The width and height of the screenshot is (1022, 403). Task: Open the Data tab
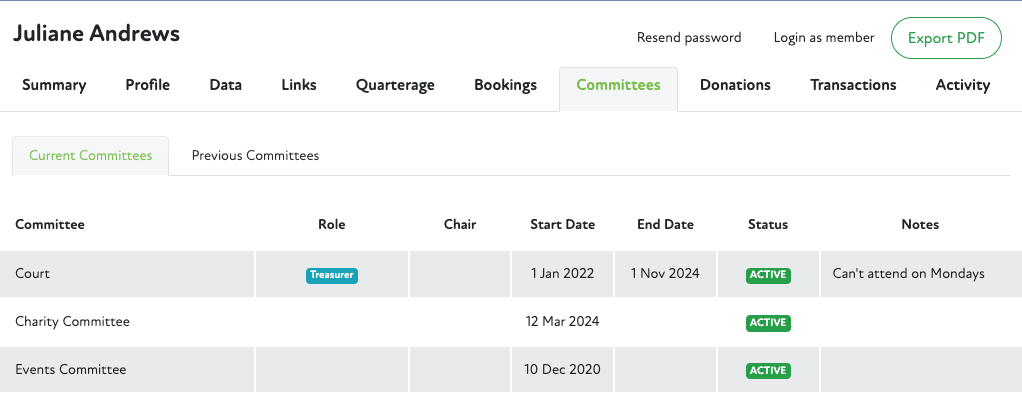click(225, 85)
